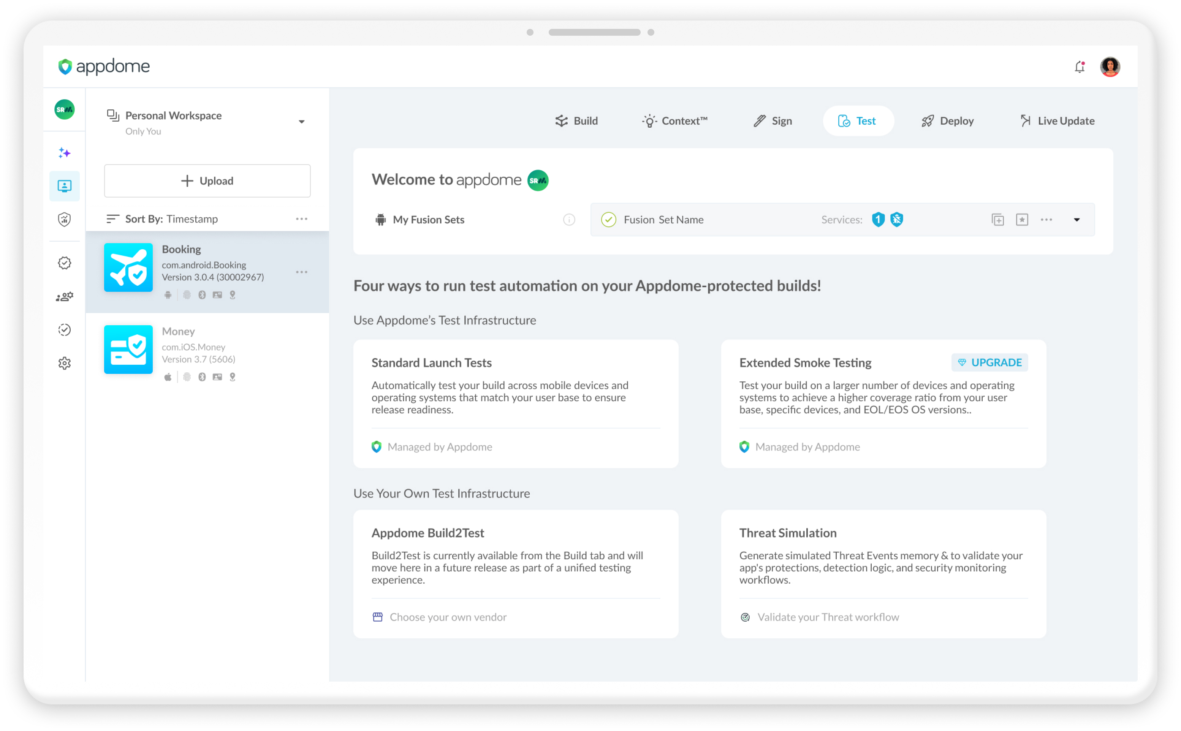Screen dimensions: 1181x731
Task: Open the Standard Launch Tests card
Action: [516, 404]
